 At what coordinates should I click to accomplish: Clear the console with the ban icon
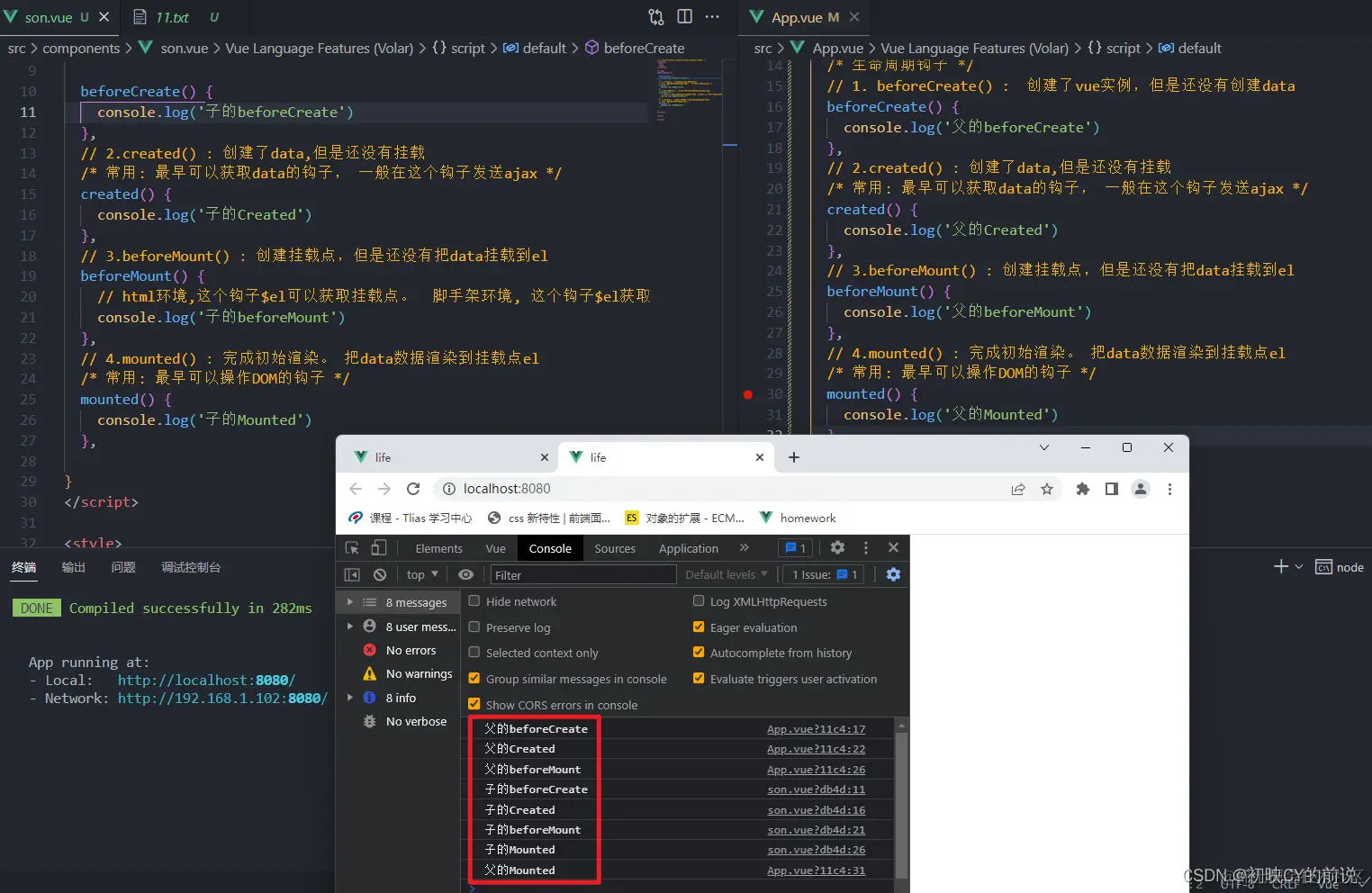point(380,574)
